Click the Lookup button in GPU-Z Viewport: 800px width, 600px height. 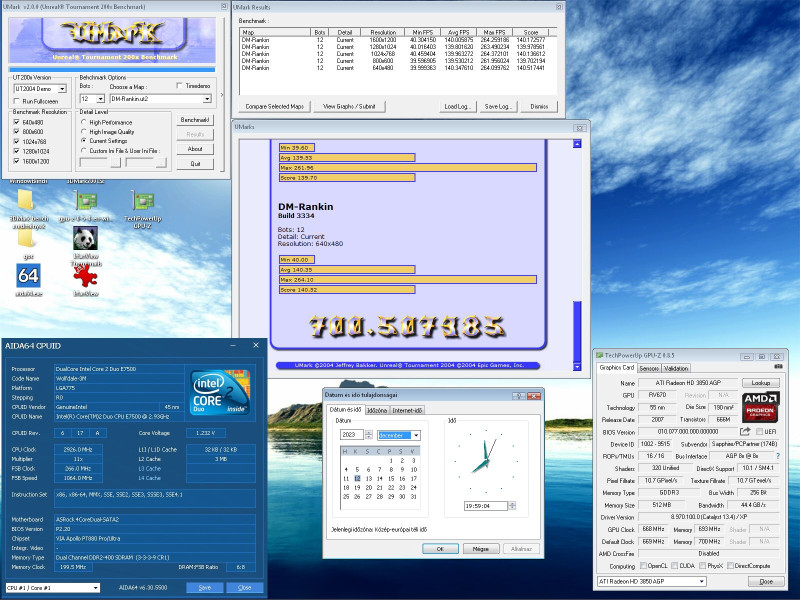click(x=760, y=383)
